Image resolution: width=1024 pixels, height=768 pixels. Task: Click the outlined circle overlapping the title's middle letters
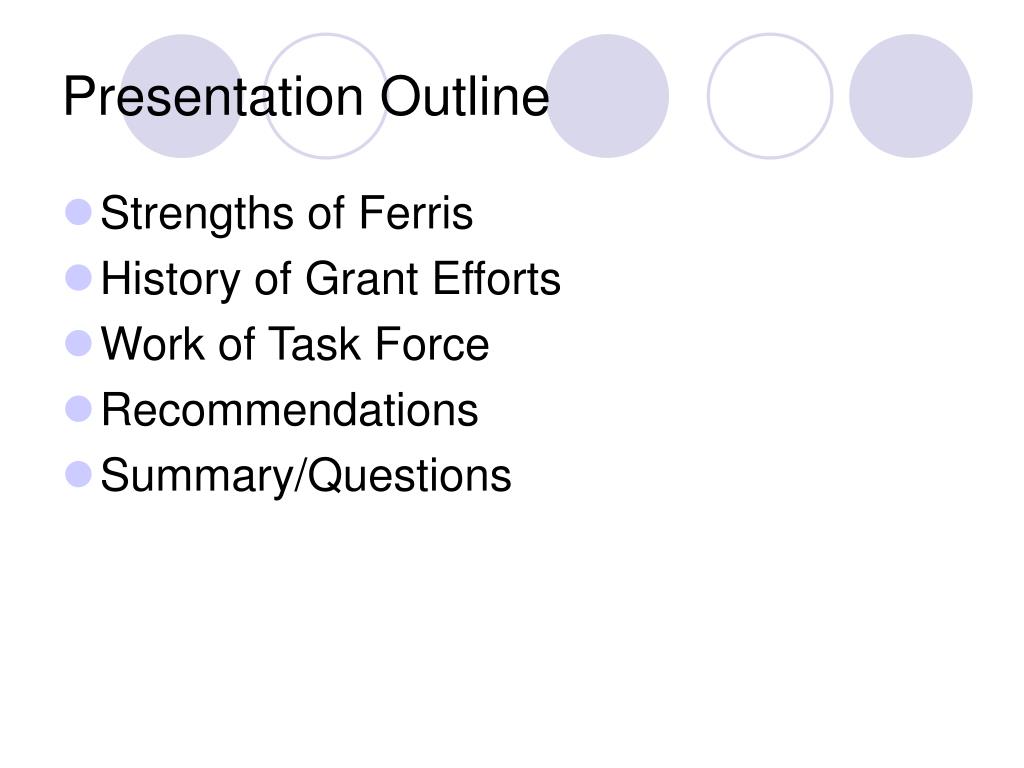(326, 96)
